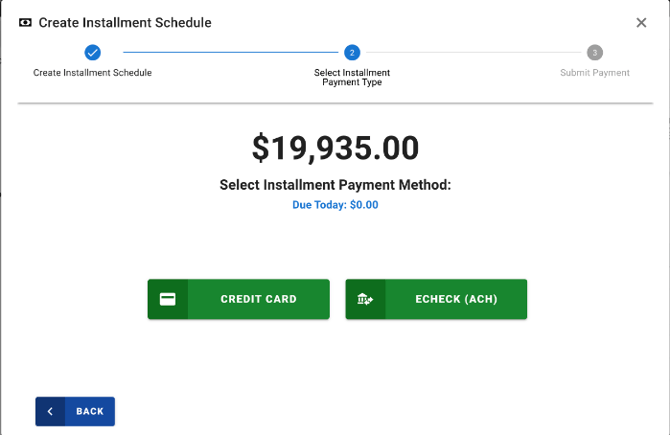Click the 'Select Installment Payment Method:' heading
Image resolution: width=670 pixels, height=435 pixels.
335,185
